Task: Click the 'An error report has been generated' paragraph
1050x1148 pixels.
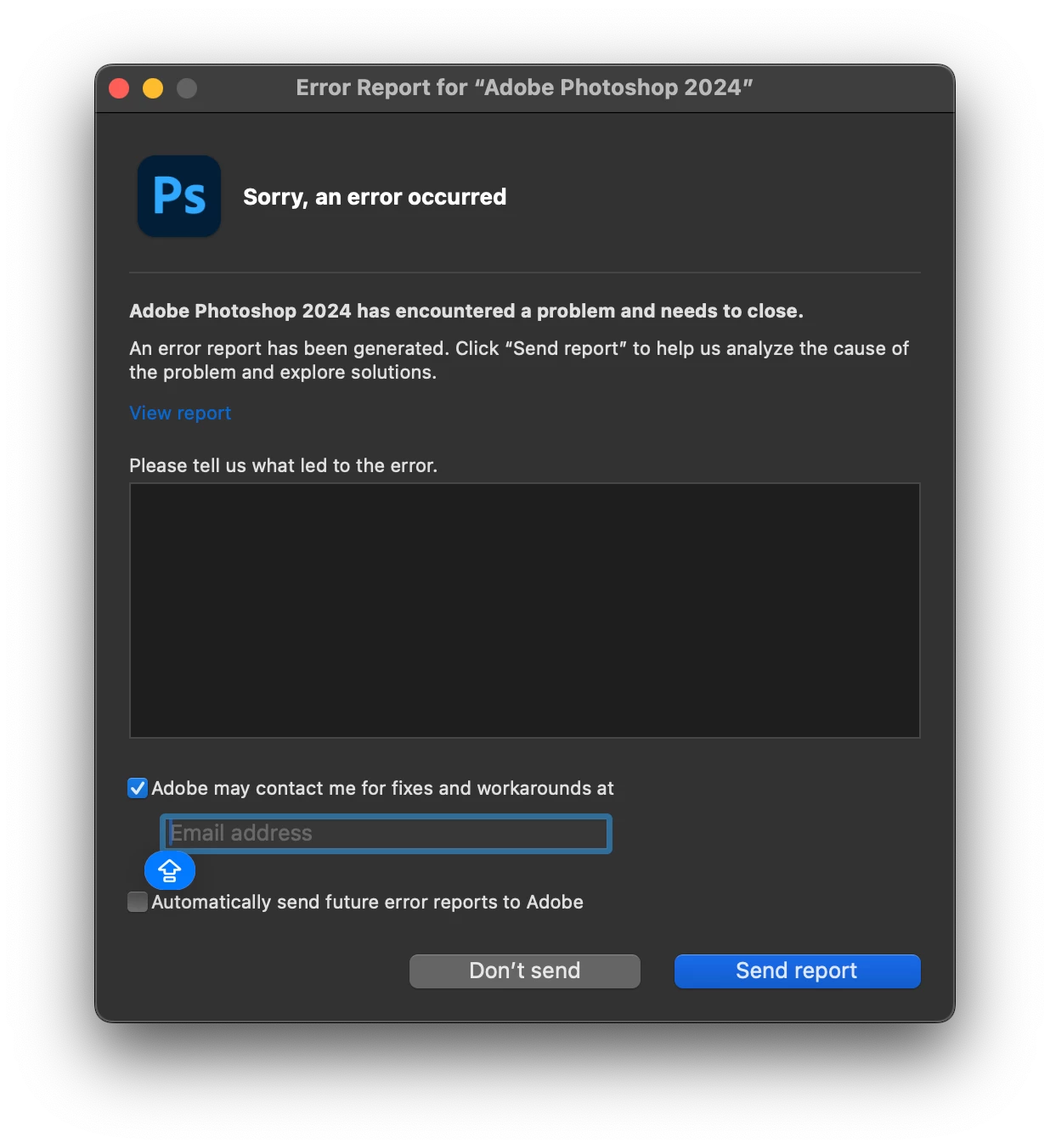Action: pyautogui.click(x=519, y=360)
